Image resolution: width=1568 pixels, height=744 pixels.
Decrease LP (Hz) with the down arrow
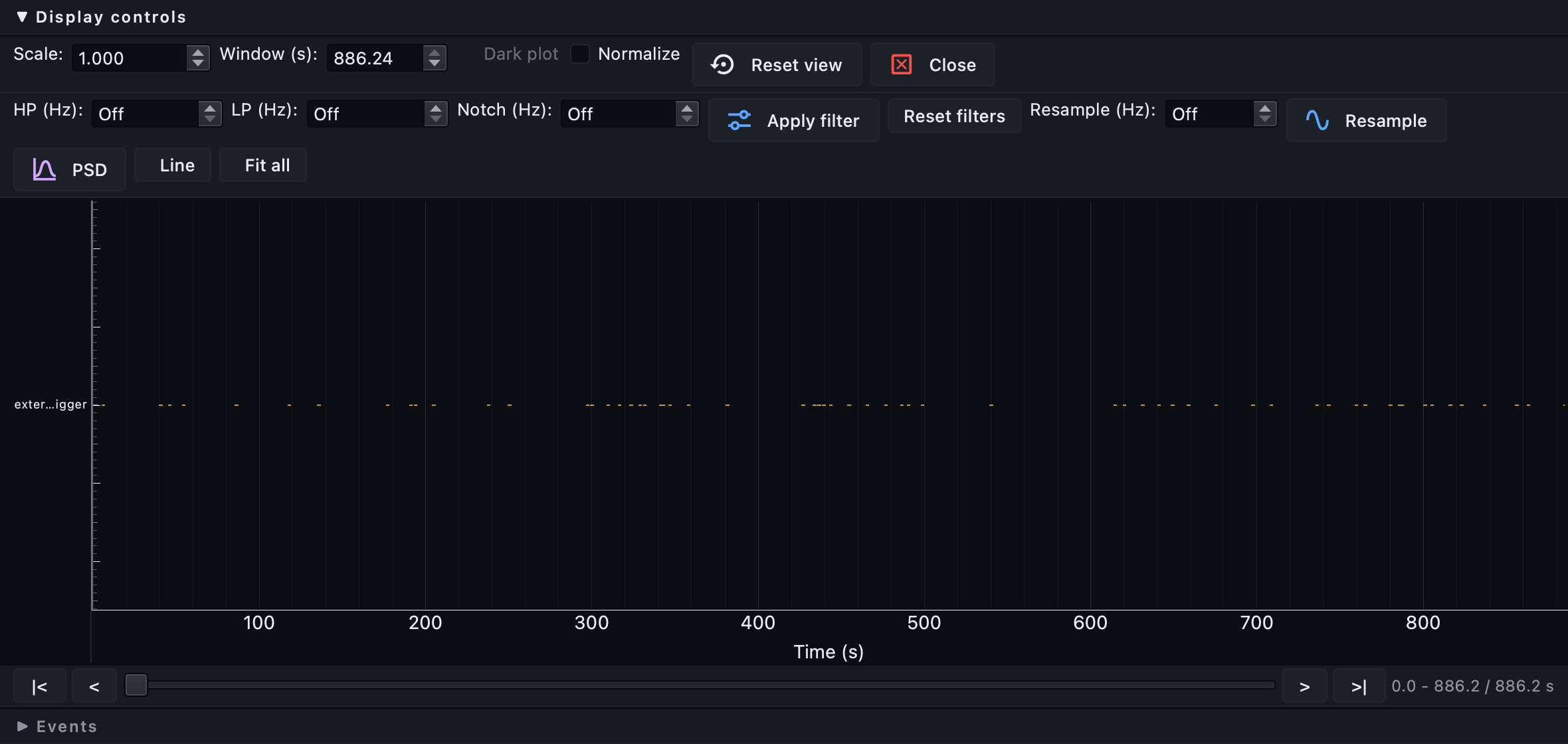[436, 120]
